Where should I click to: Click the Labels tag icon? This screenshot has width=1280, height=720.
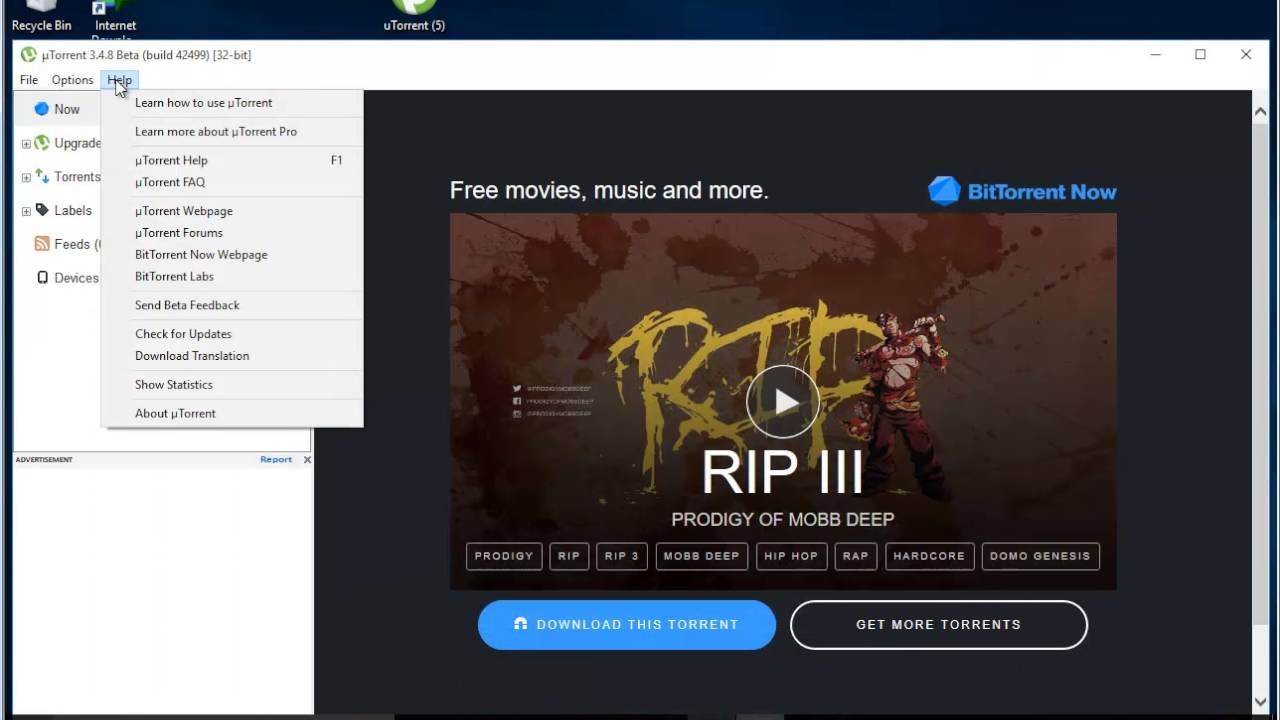coord(42,210)
